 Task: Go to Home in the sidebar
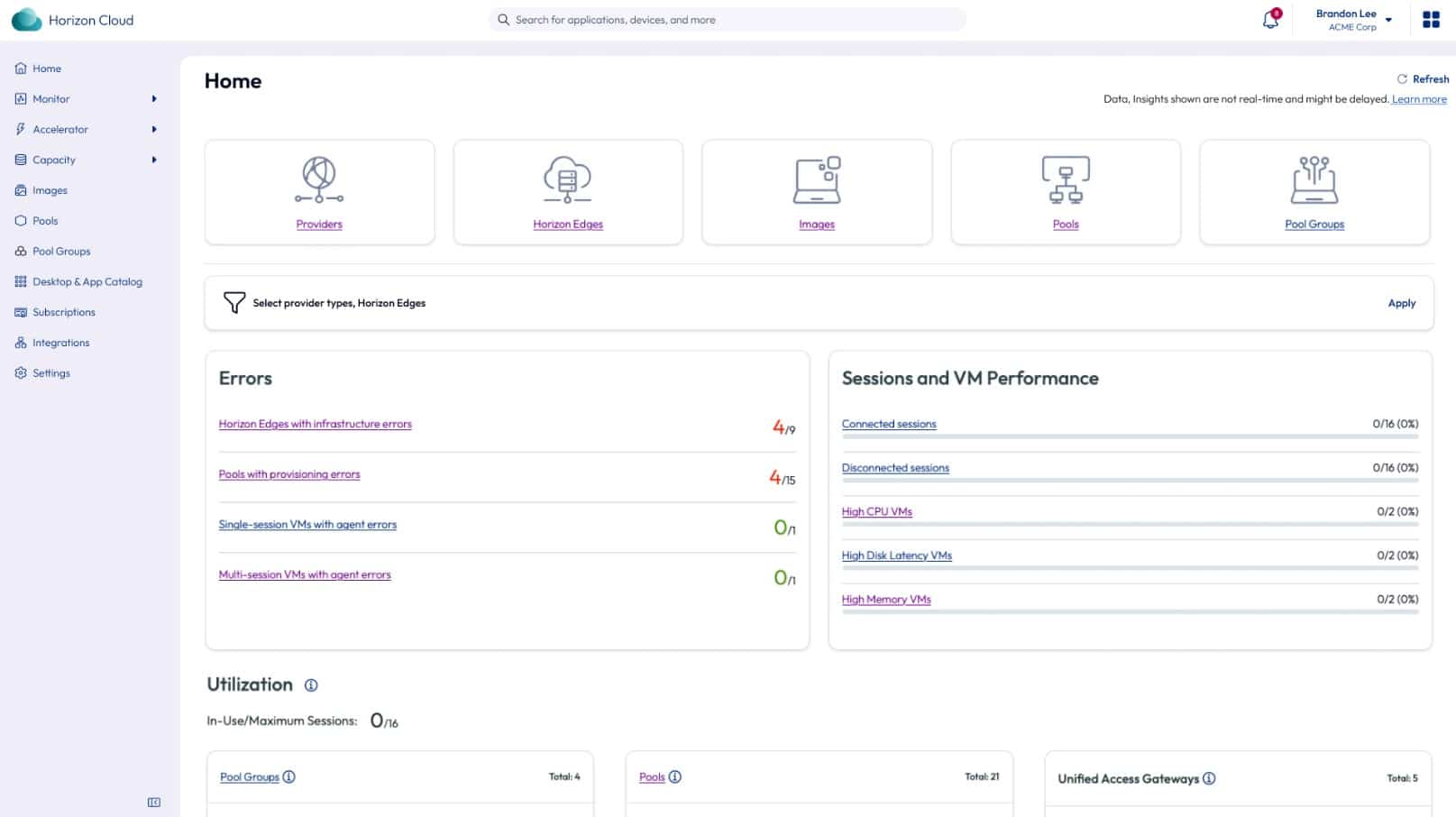47,69
